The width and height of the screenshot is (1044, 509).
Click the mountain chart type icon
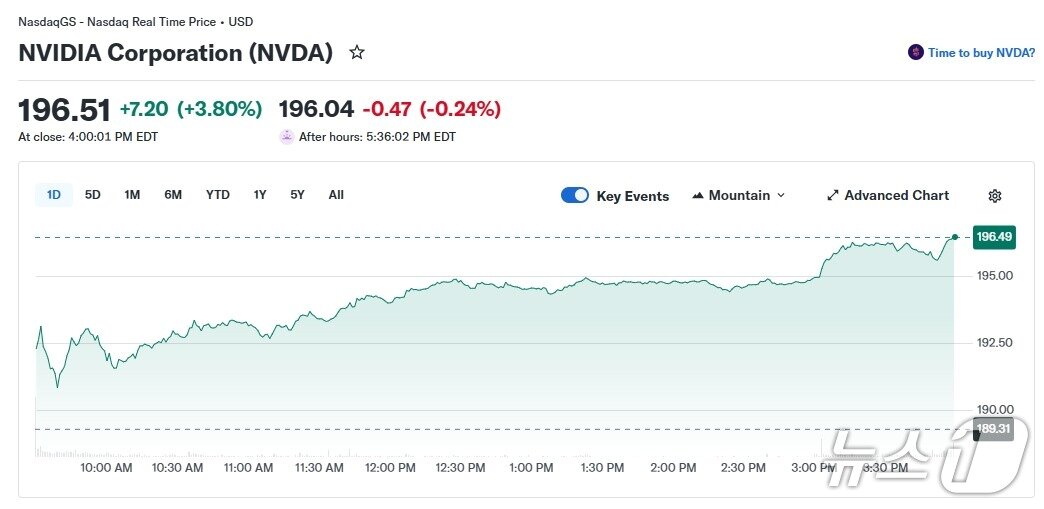(698, 196)
